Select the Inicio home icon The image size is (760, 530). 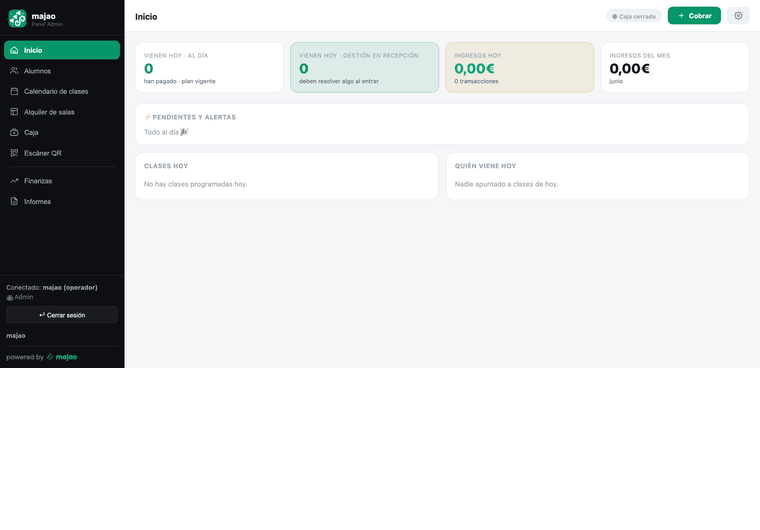click(14, 50)
